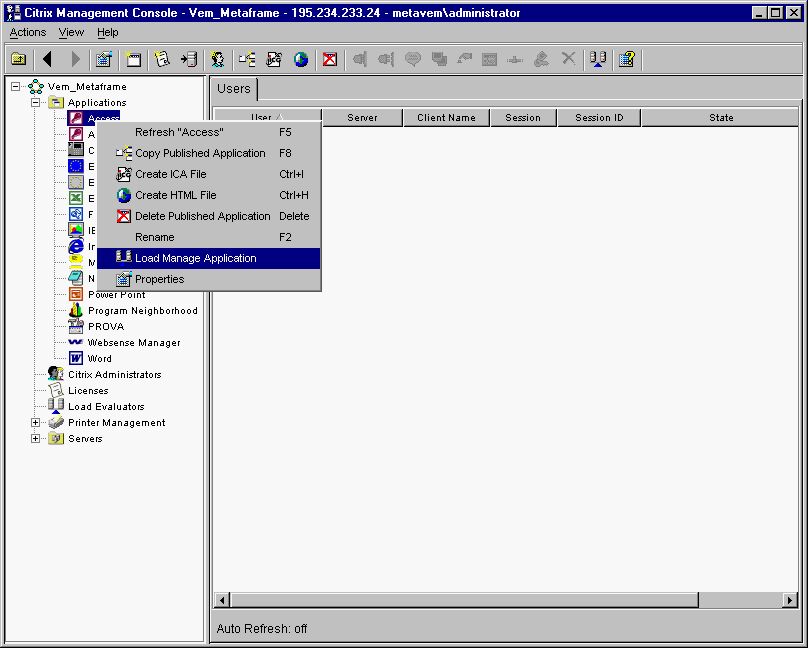Click the Auto Refresh: off status text
The height and width of the screenshot is (648, 808).
click(262, 628)
